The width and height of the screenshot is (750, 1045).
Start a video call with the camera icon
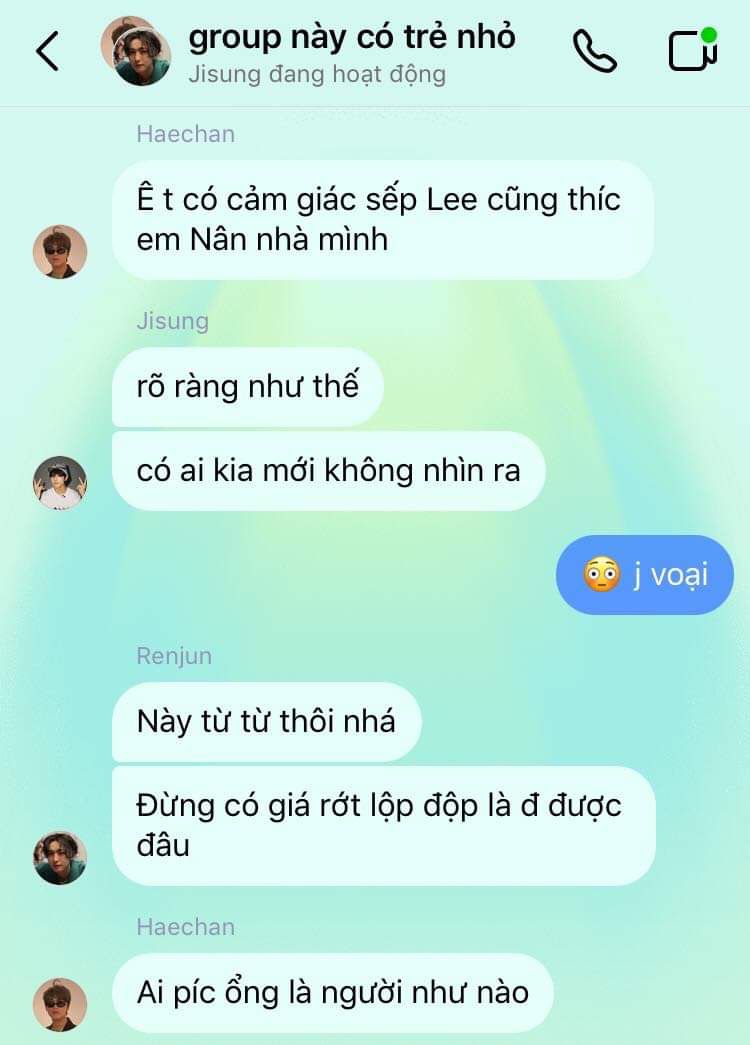[693, 49]
